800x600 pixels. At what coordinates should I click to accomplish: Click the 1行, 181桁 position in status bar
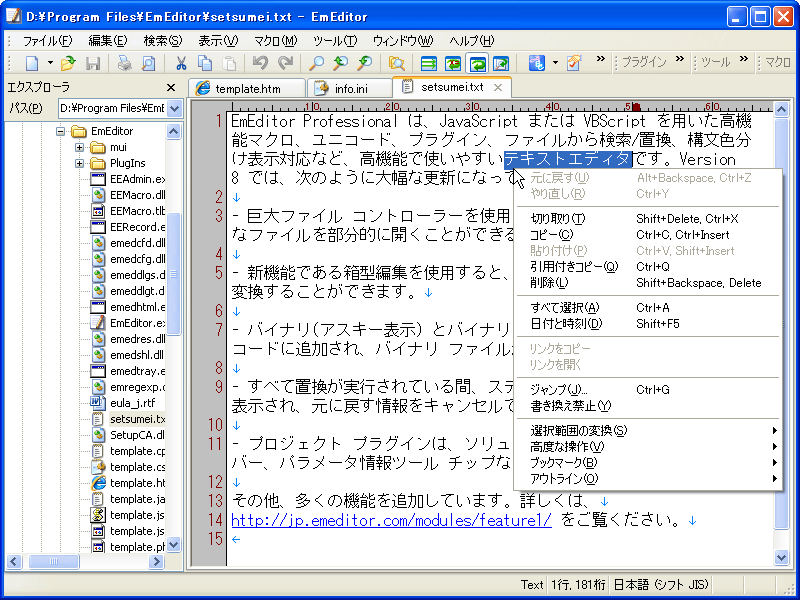(x=579, y=585)
